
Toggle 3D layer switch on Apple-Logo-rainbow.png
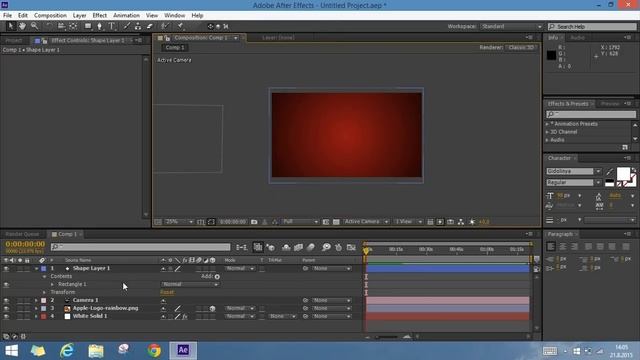tap(212, 309)
